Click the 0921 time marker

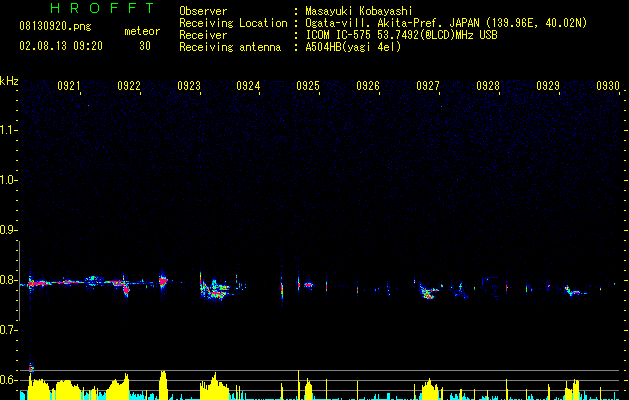coord(69,86)
